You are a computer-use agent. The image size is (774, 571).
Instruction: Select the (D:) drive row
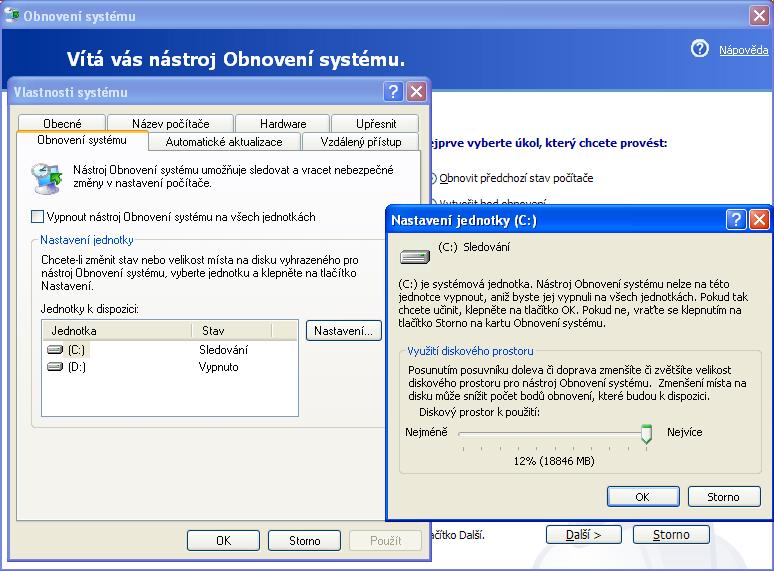coord(170,367)
